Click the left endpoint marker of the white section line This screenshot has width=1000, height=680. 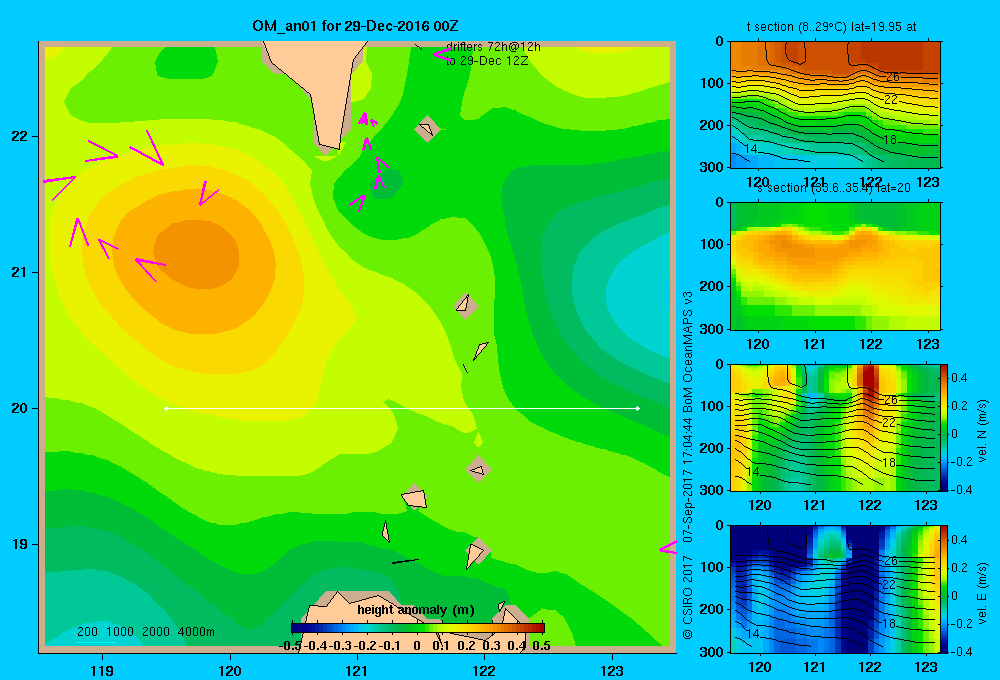point(166,408)
